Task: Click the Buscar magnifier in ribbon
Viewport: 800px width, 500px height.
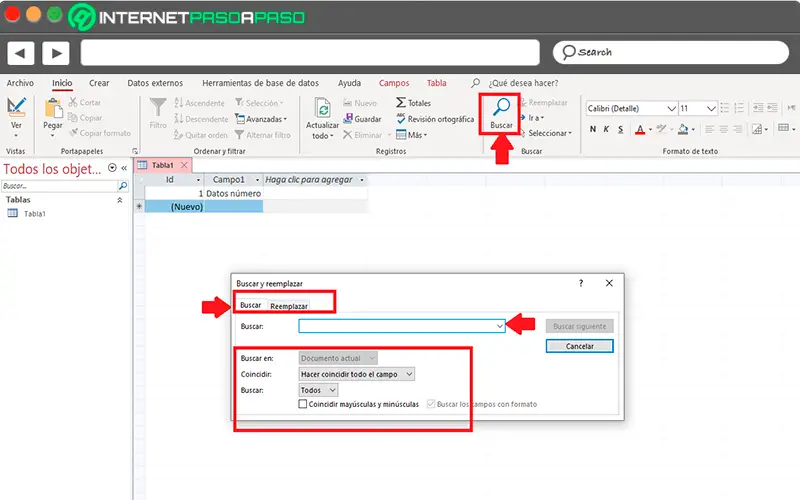Action: click(x=501, y=108)
